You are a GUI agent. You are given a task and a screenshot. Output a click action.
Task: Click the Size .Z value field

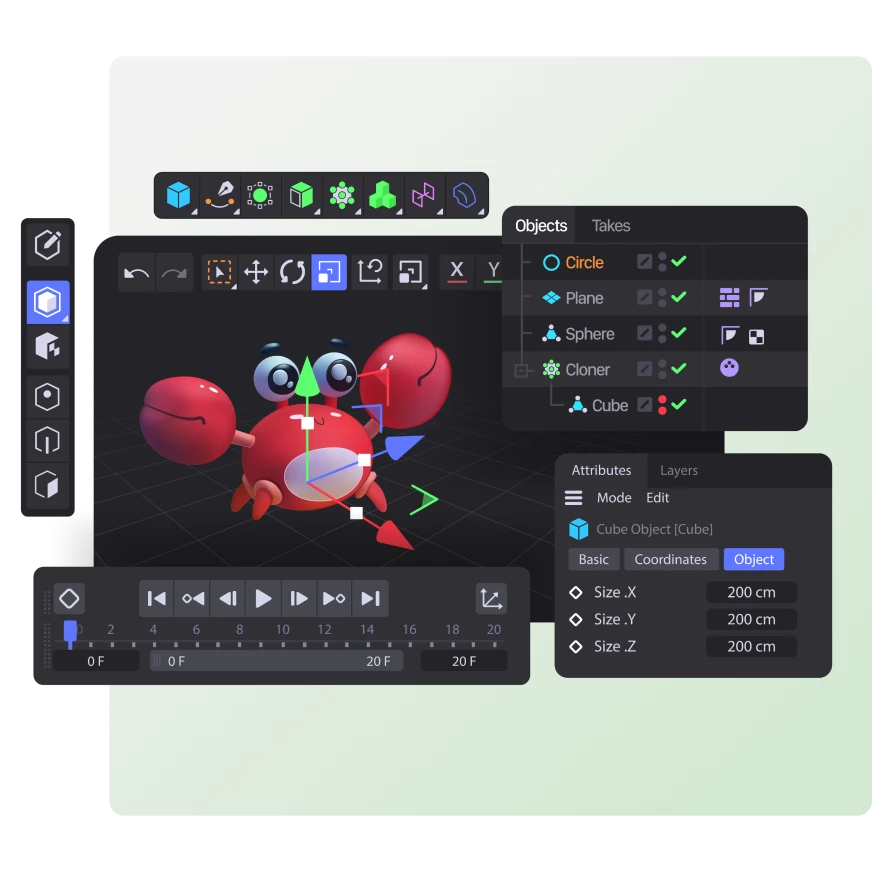[x=751, y=646]
